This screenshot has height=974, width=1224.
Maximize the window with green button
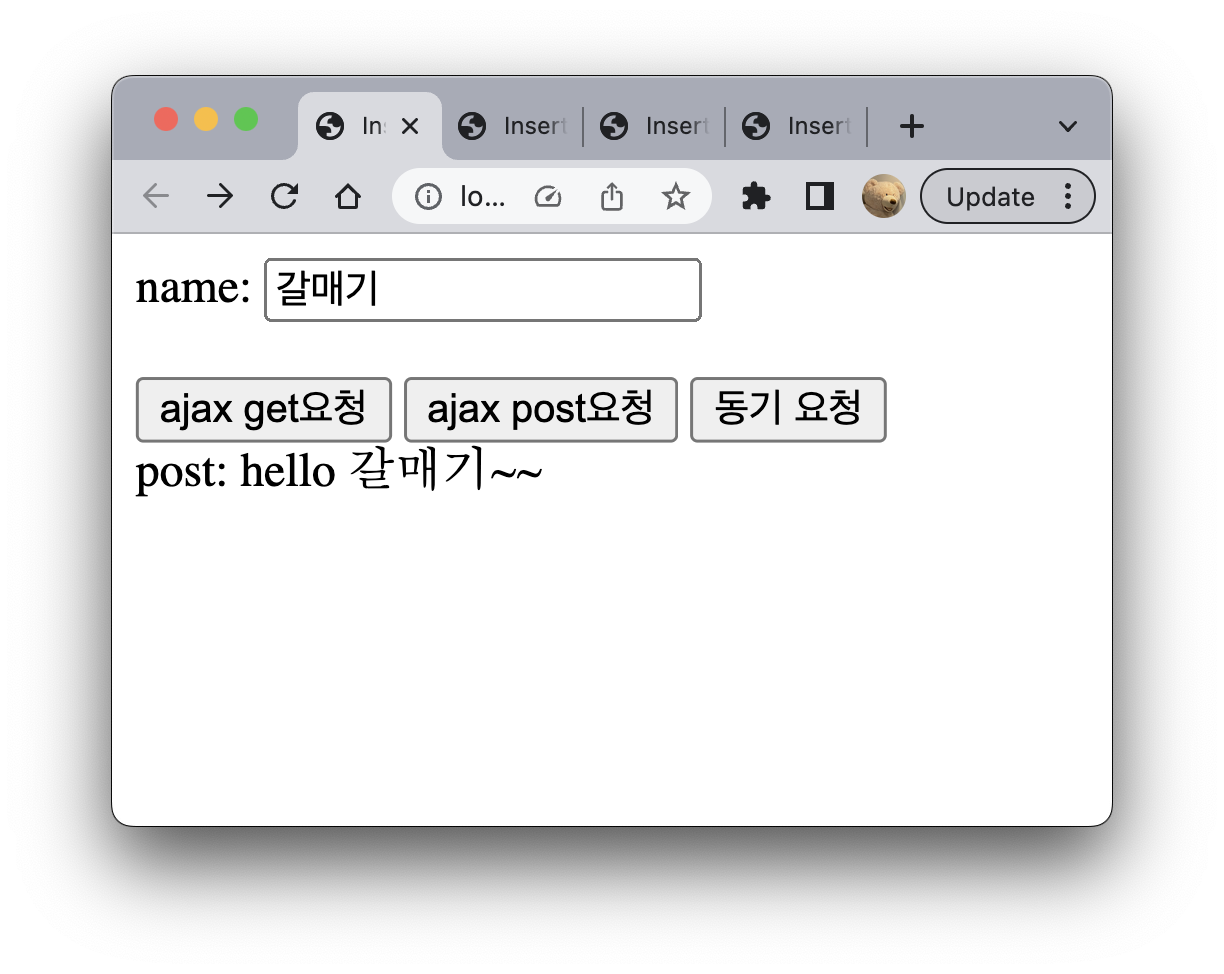tap(246, 119)
